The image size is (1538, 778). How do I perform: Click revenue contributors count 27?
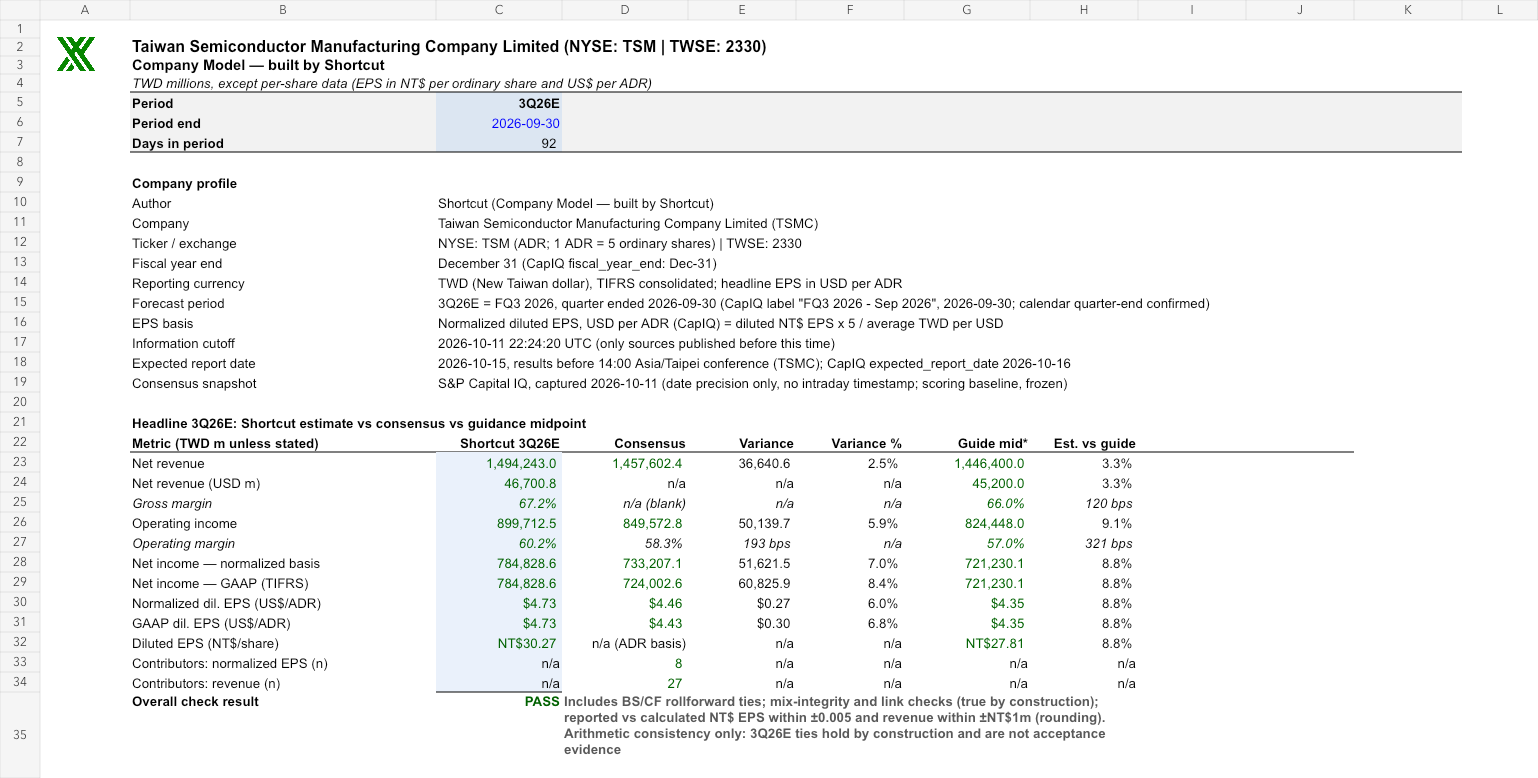tap(624, 683)
